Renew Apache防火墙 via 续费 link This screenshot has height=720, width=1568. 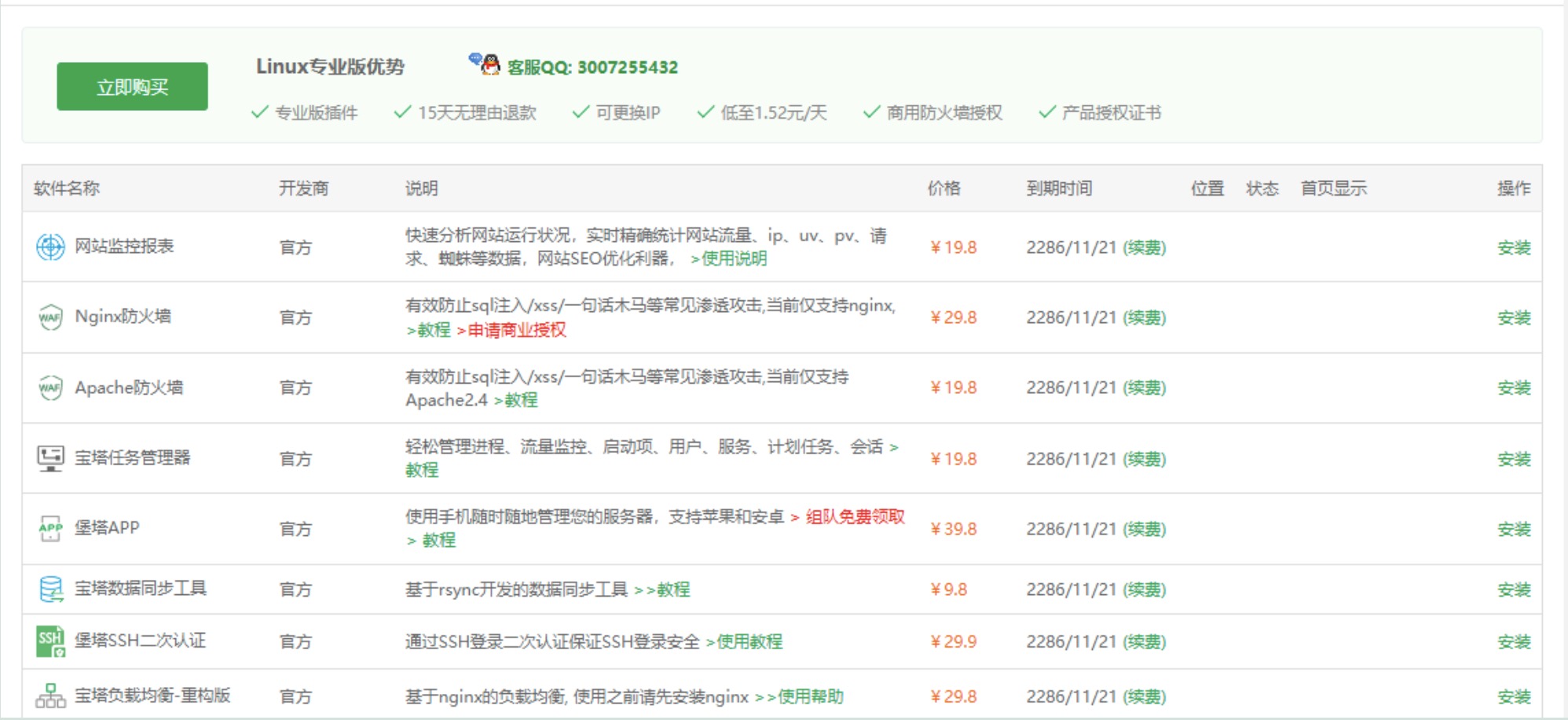[1145, 388]
